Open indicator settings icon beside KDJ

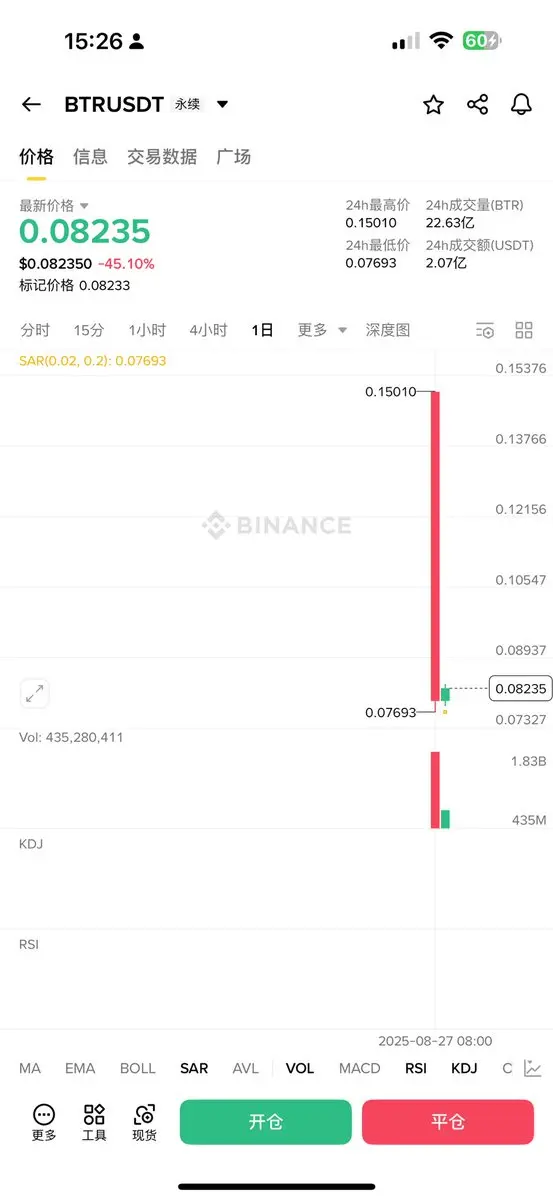(533, 1068)
